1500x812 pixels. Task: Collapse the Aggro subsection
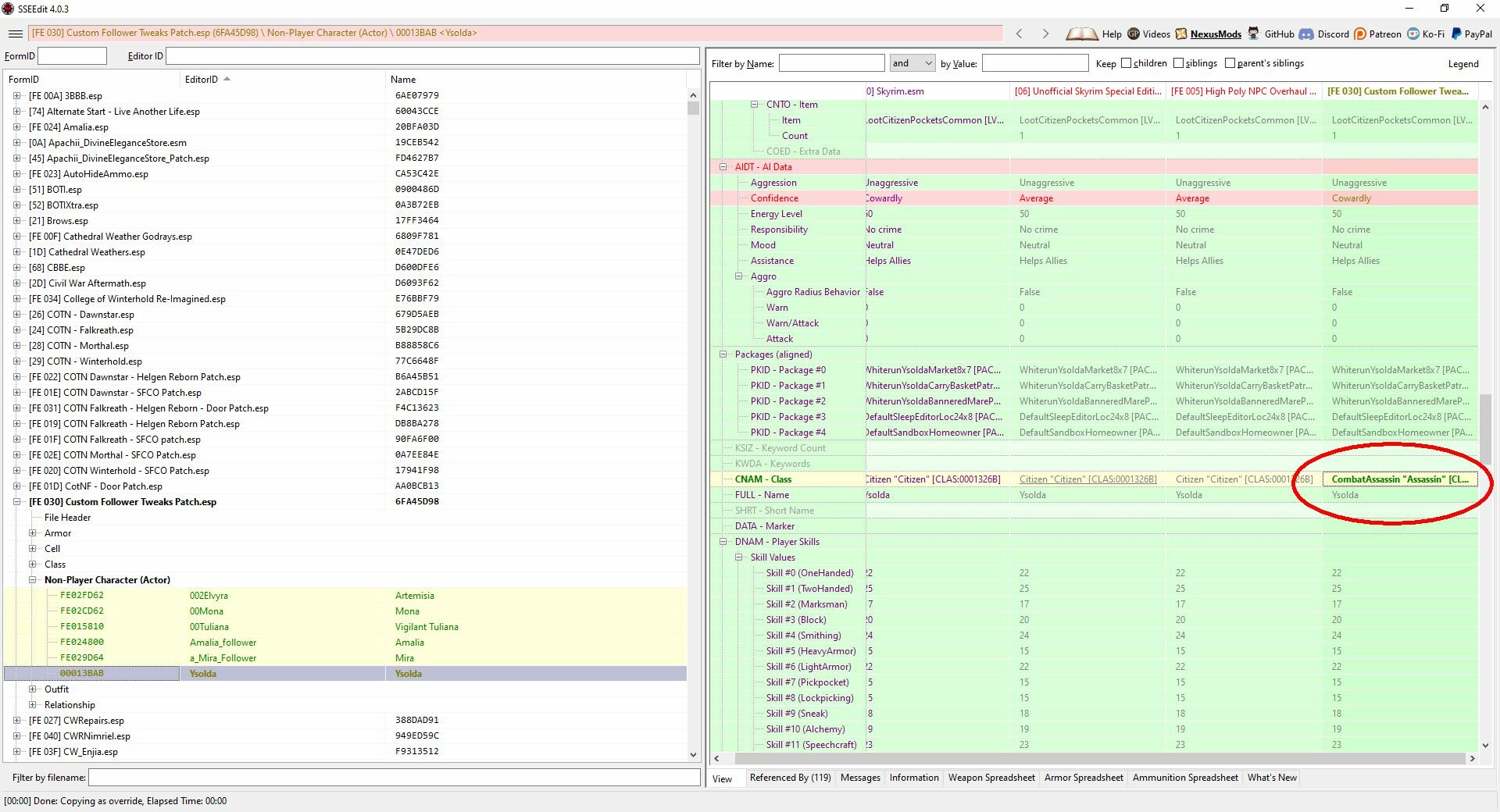[x=739, y=276]
